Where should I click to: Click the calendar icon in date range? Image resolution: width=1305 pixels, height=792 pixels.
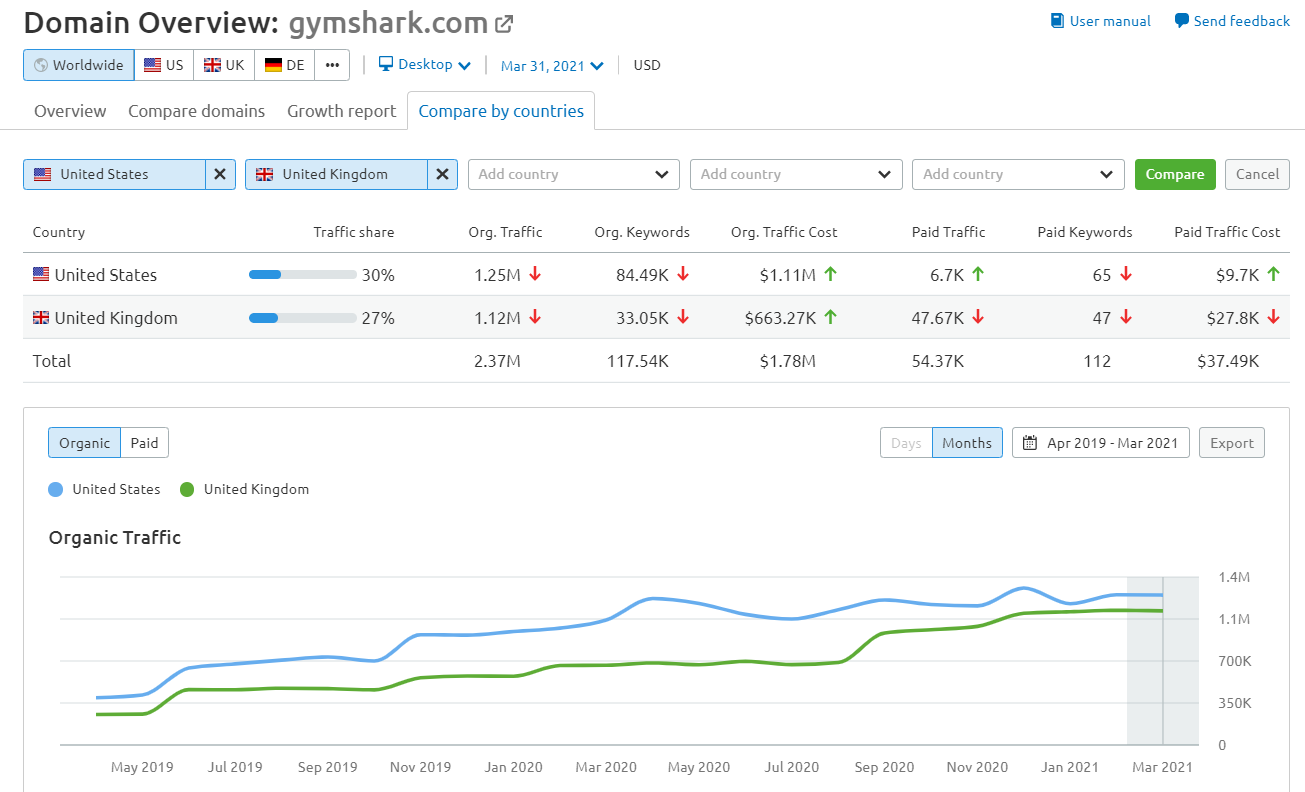[x=1031, y=443]
